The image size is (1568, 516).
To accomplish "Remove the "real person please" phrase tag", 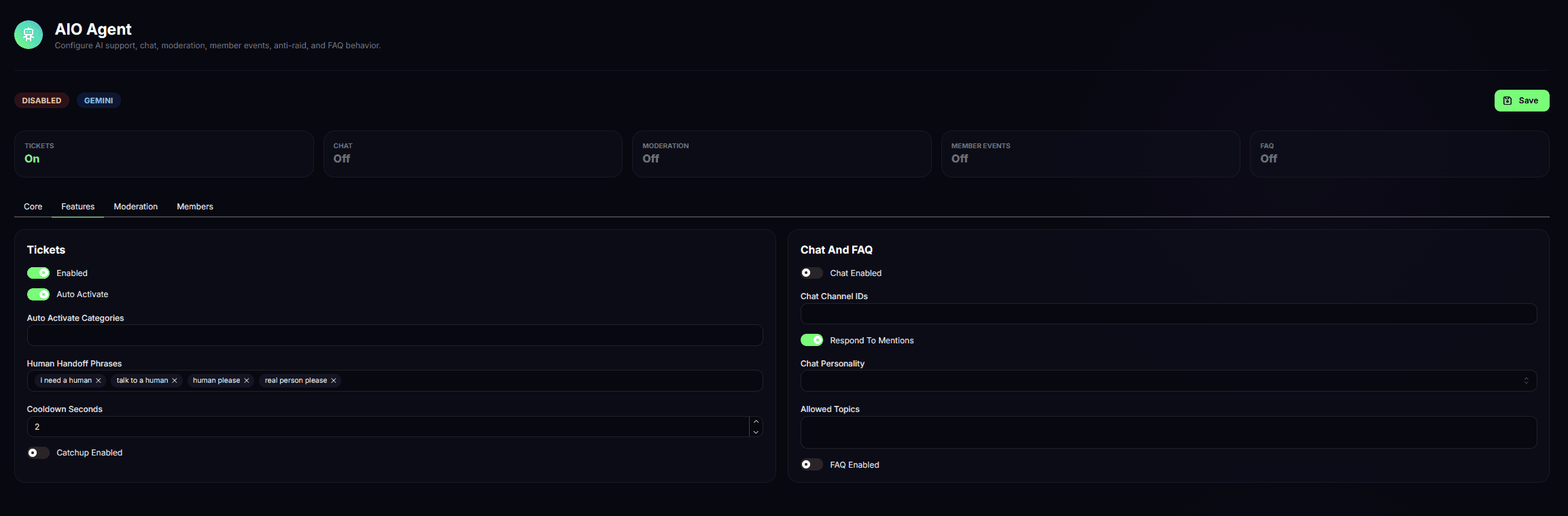I will click(x=334, y=381).
